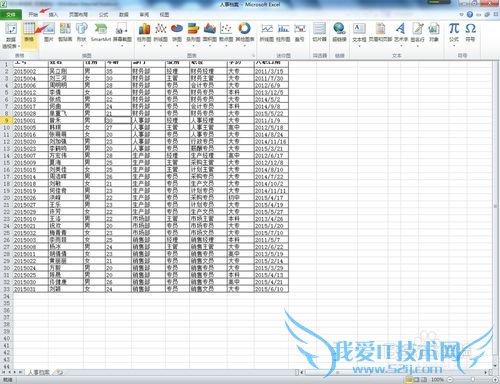This screenshot has width=500, height=384.
Task: Click the zoom slider handle
Action: (x=473, y=379)
